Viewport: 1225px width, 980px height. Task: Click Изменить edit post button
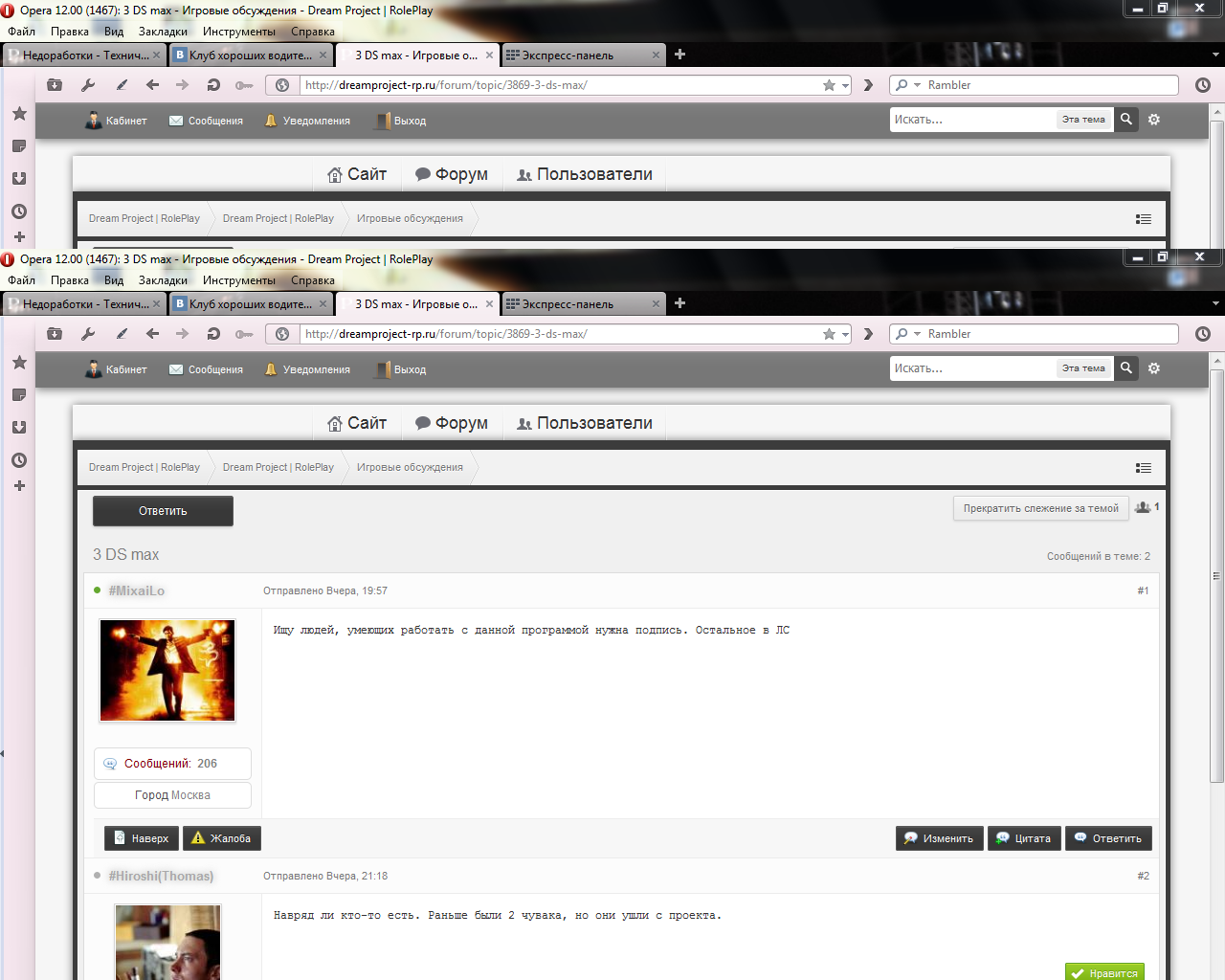[940, 838]
